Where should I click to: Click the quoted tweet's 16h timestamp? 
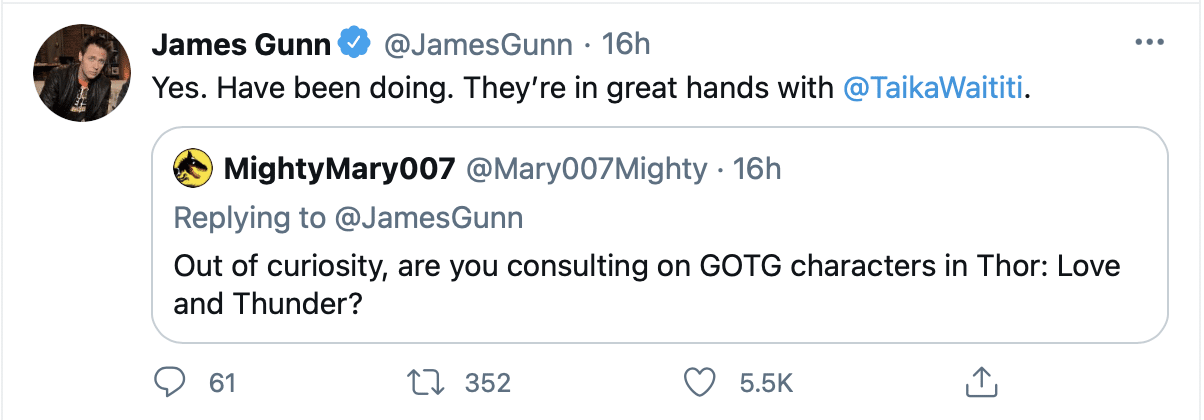point(757,169)
